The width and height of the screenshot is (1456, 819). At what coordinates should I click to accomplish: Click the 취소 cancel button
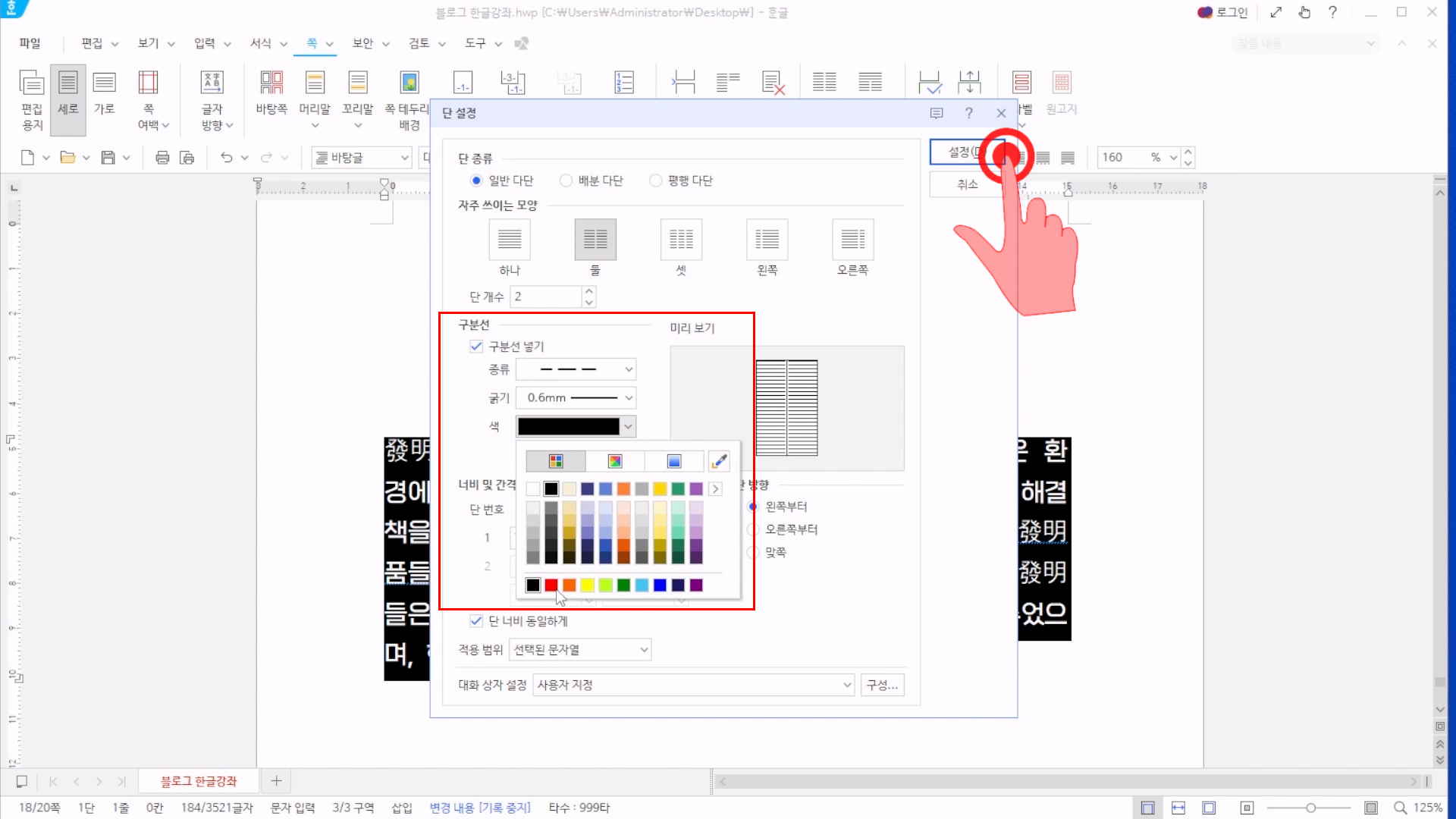pyautogui.click(x=967, y=184)
